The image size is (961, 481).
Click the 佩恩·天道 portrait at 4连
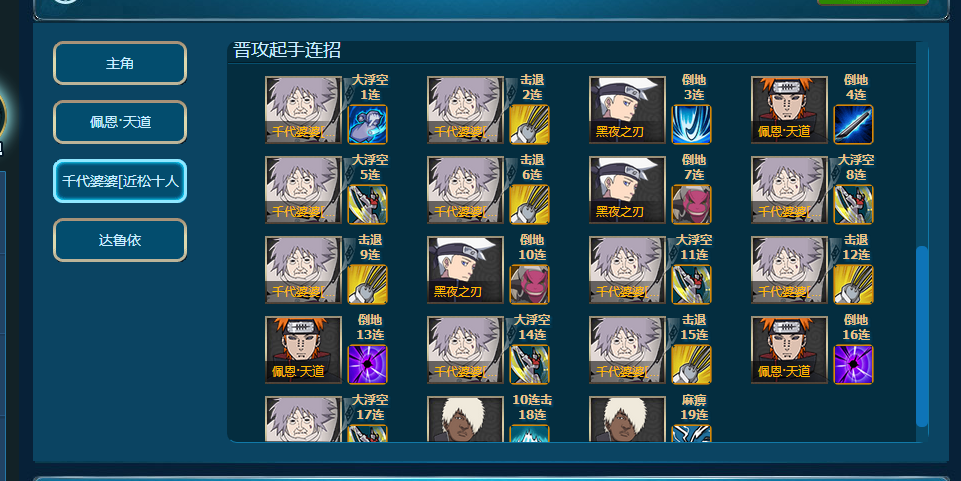coord(789,110)
